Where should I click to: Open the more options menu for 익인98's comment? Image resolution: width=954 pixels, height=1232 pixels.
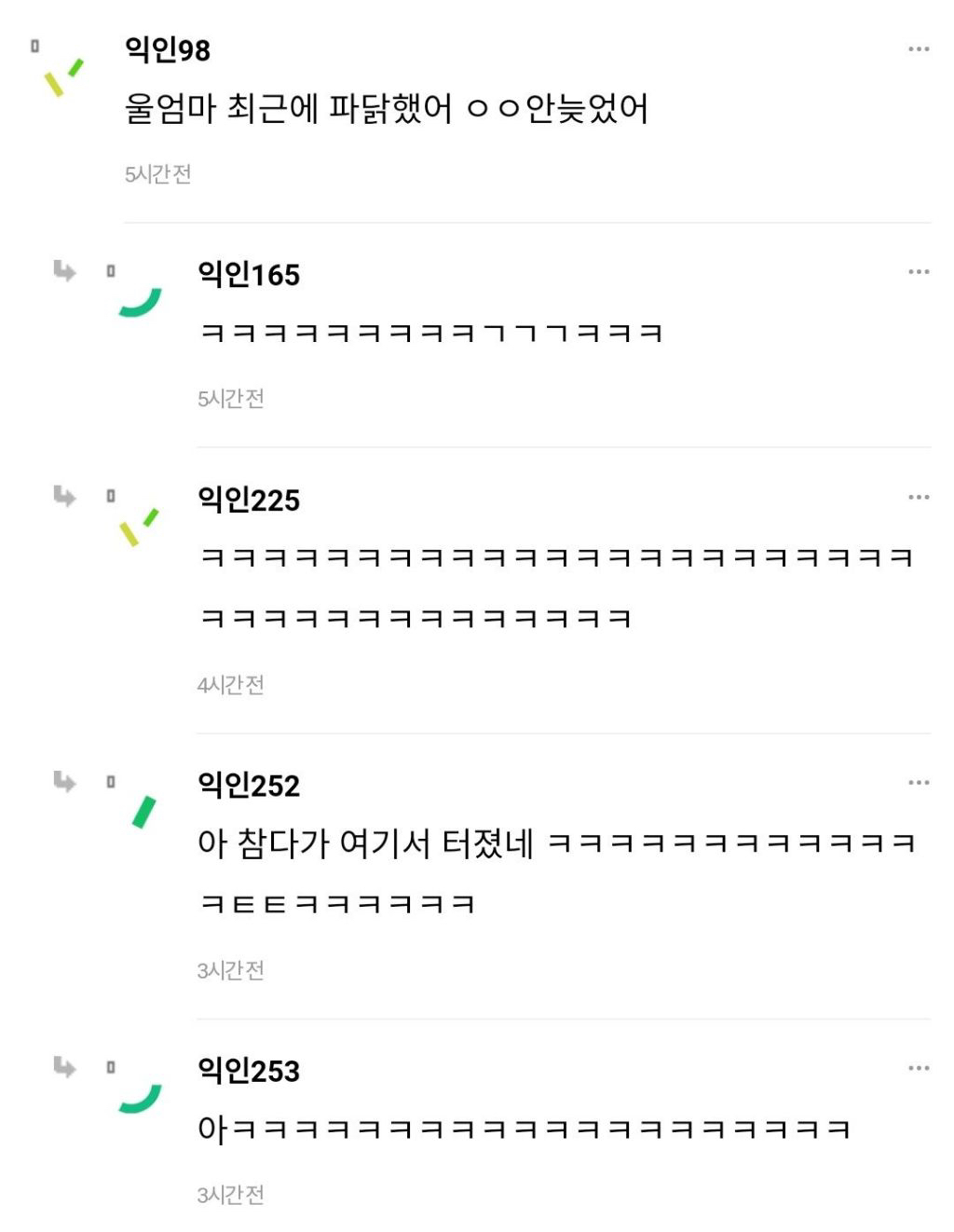point(918,49)
